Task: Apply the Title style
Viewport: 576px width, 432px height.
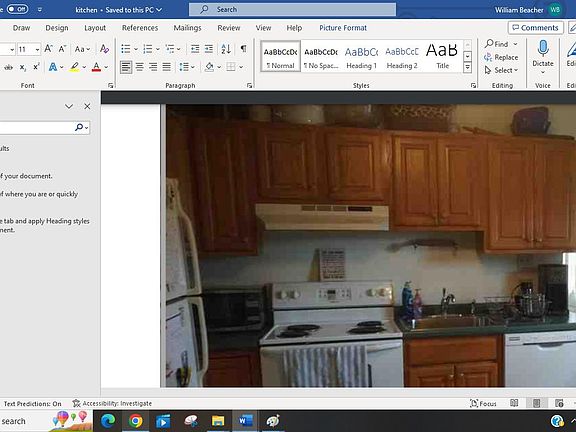Action: tap(442, 56)
